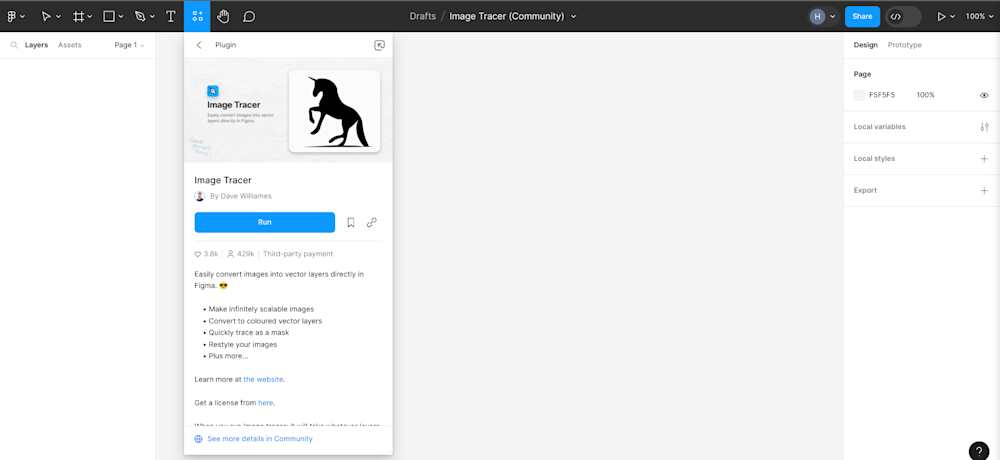Open the file name dropdown chevron
Image resolution: width=1000 pixels, height=460 pixels.
click(573, 17)
